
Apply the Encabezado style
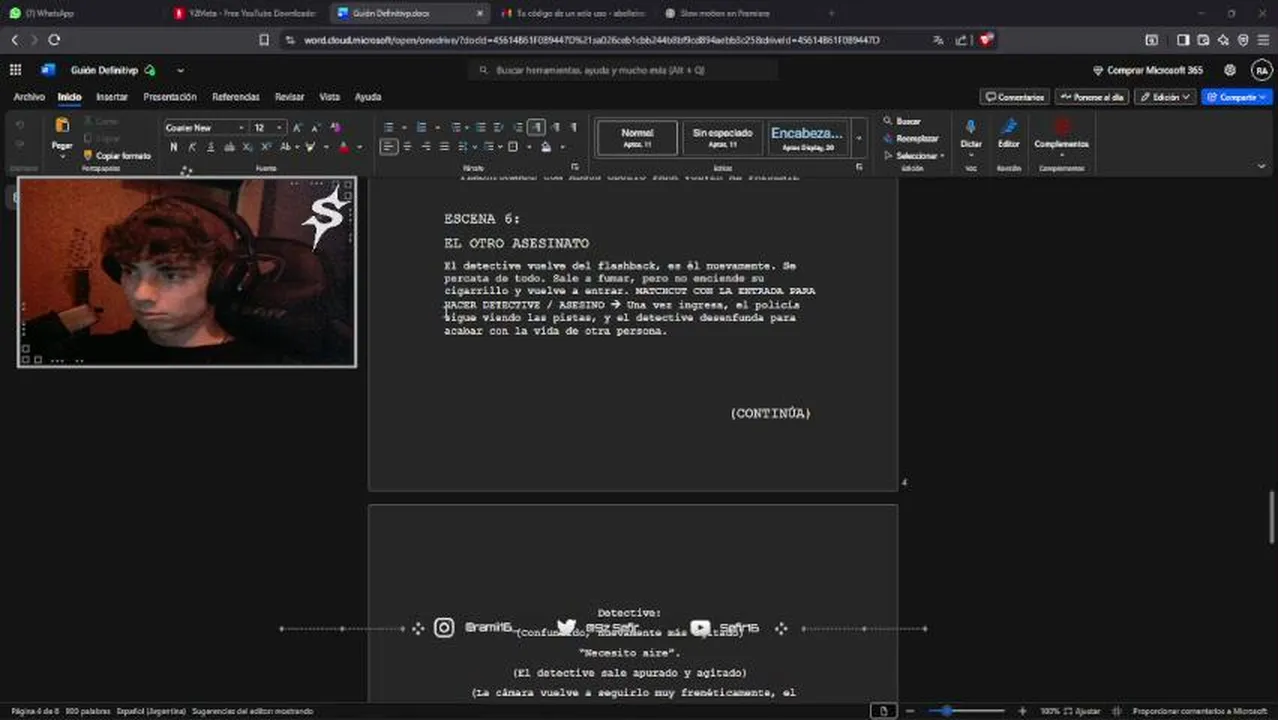[x=807, y=138]
